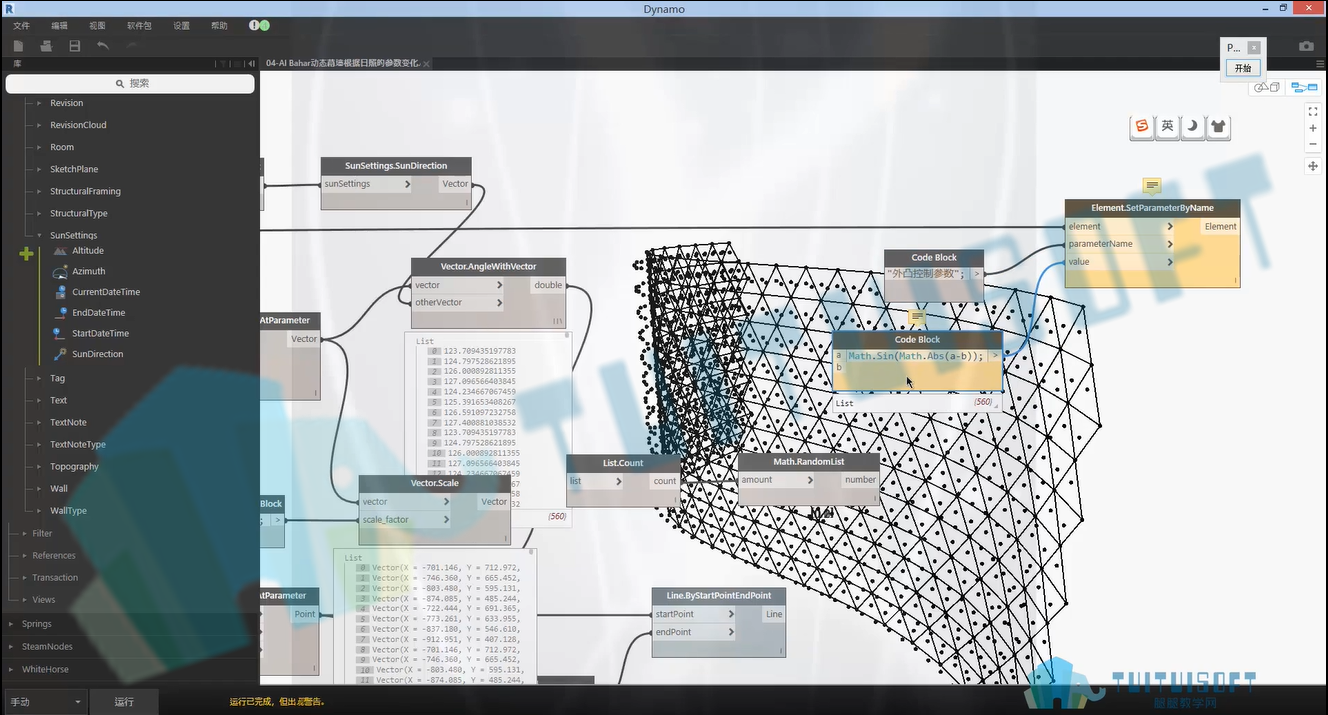Expand the Filter group

click(x=24, y=533)
